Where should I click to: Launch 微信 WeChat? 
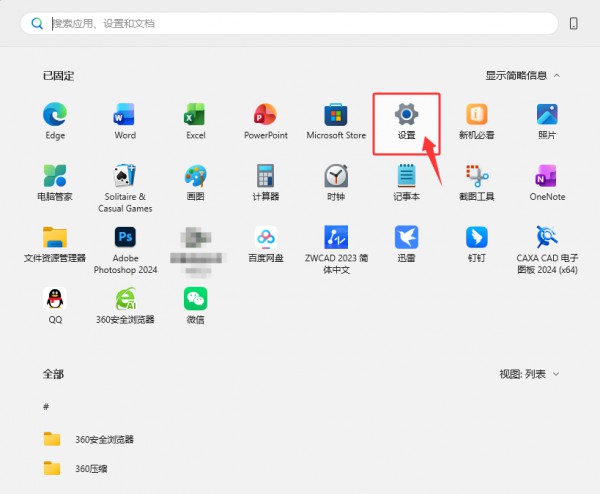[196, 306]
